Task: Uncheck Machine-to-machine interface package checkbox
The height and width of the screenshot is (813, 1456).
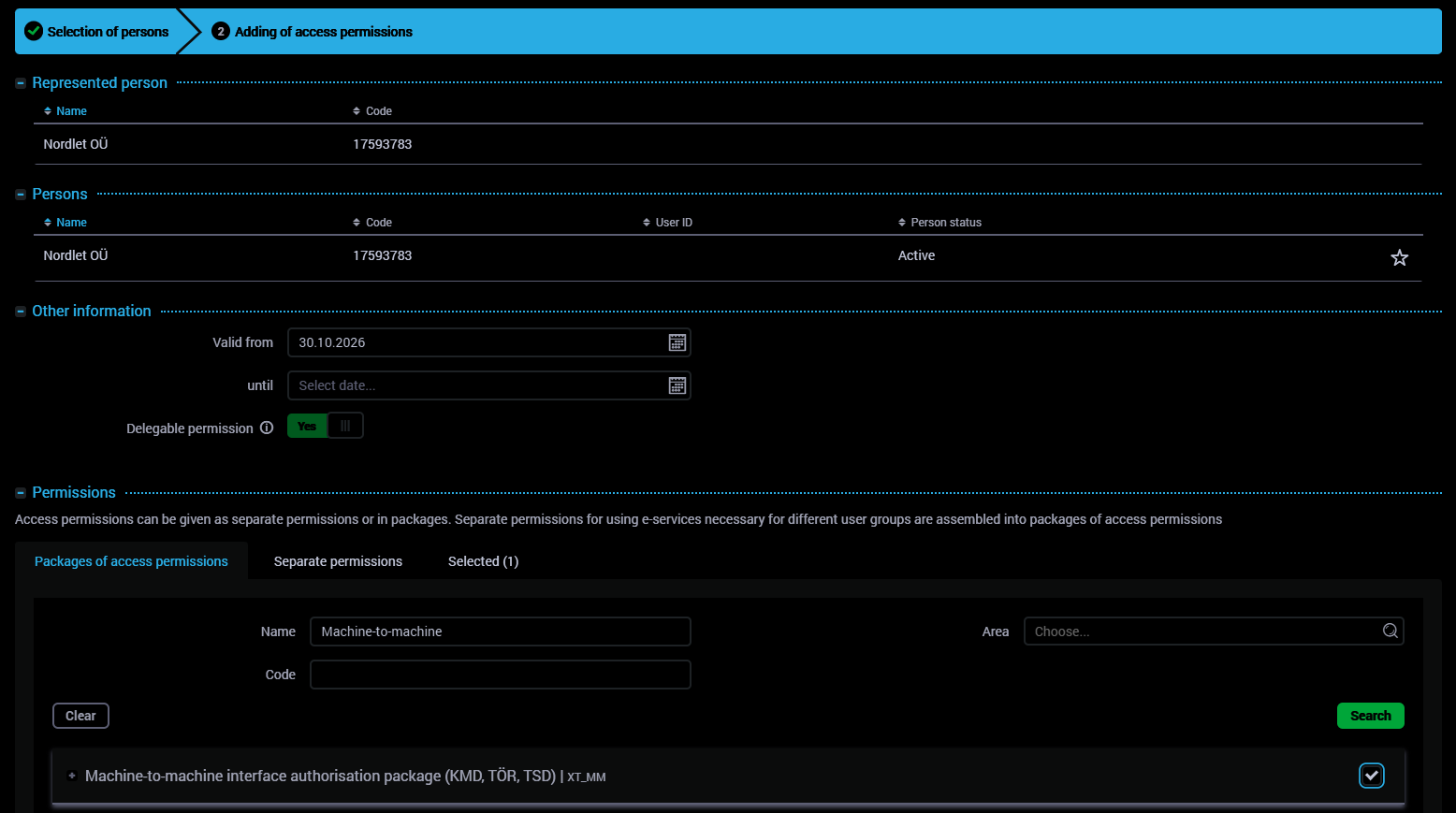Action: click(x=1372, y=775)
